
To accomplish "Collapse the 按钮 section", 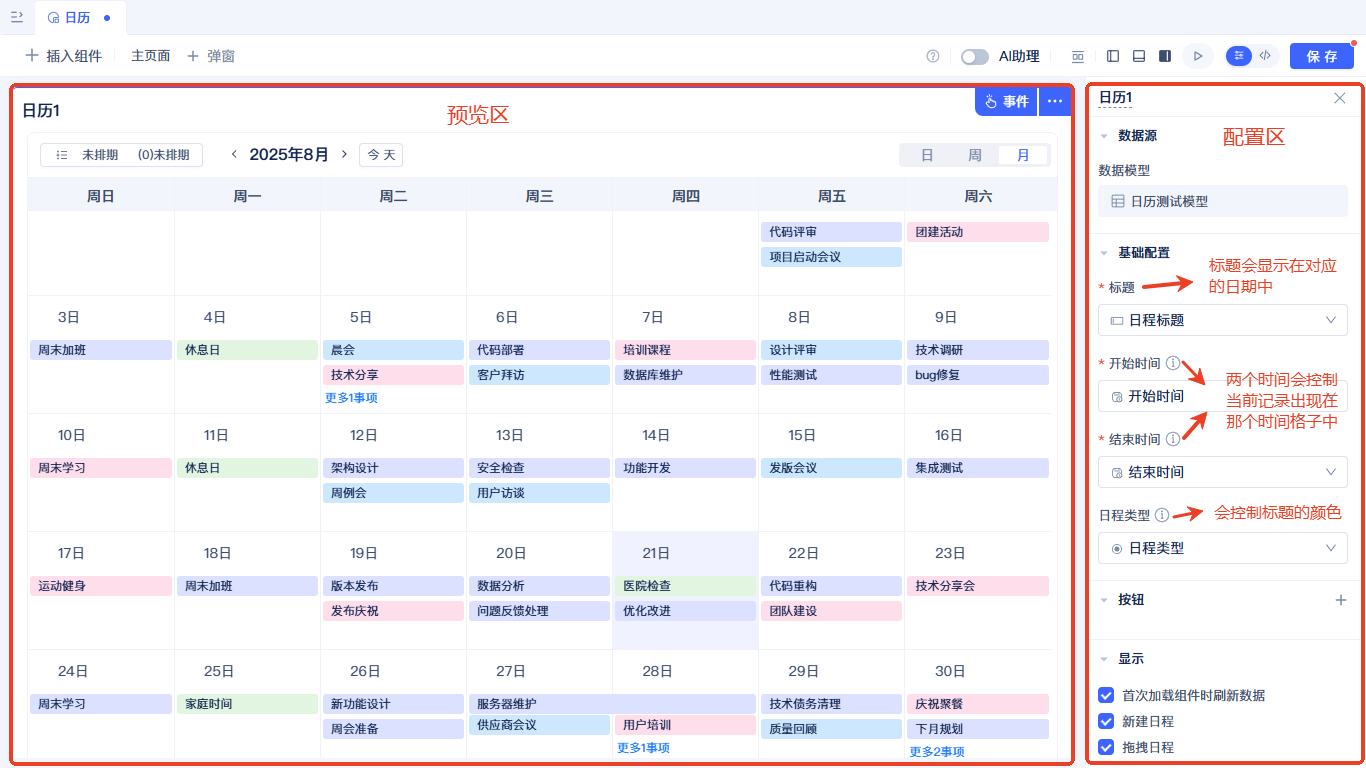I will (x=1104, y=600).
